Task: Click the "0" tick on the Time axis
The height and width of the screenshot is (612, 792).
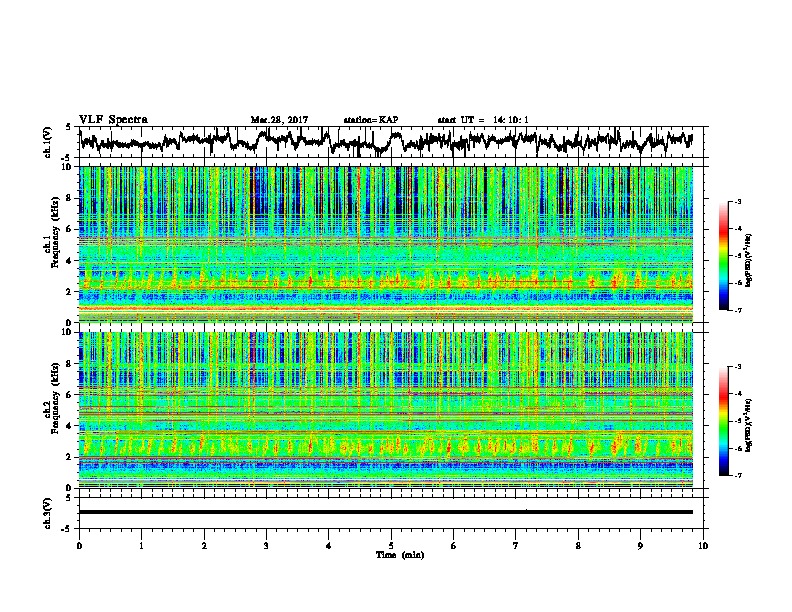Action: [x=79, y=546]
